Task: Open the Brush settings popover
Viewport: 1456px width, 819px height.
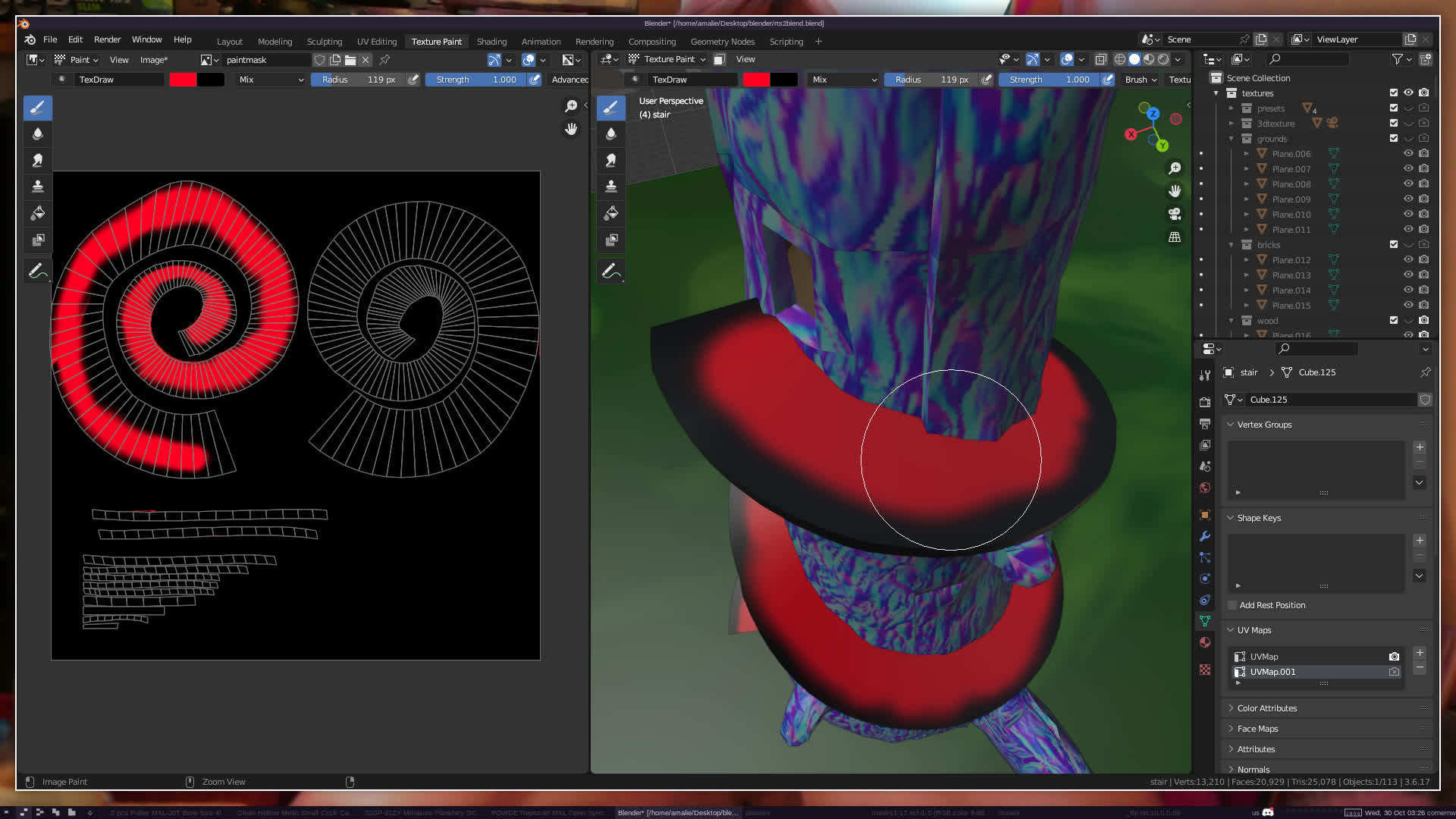Action: click(x=1141, y=80)
